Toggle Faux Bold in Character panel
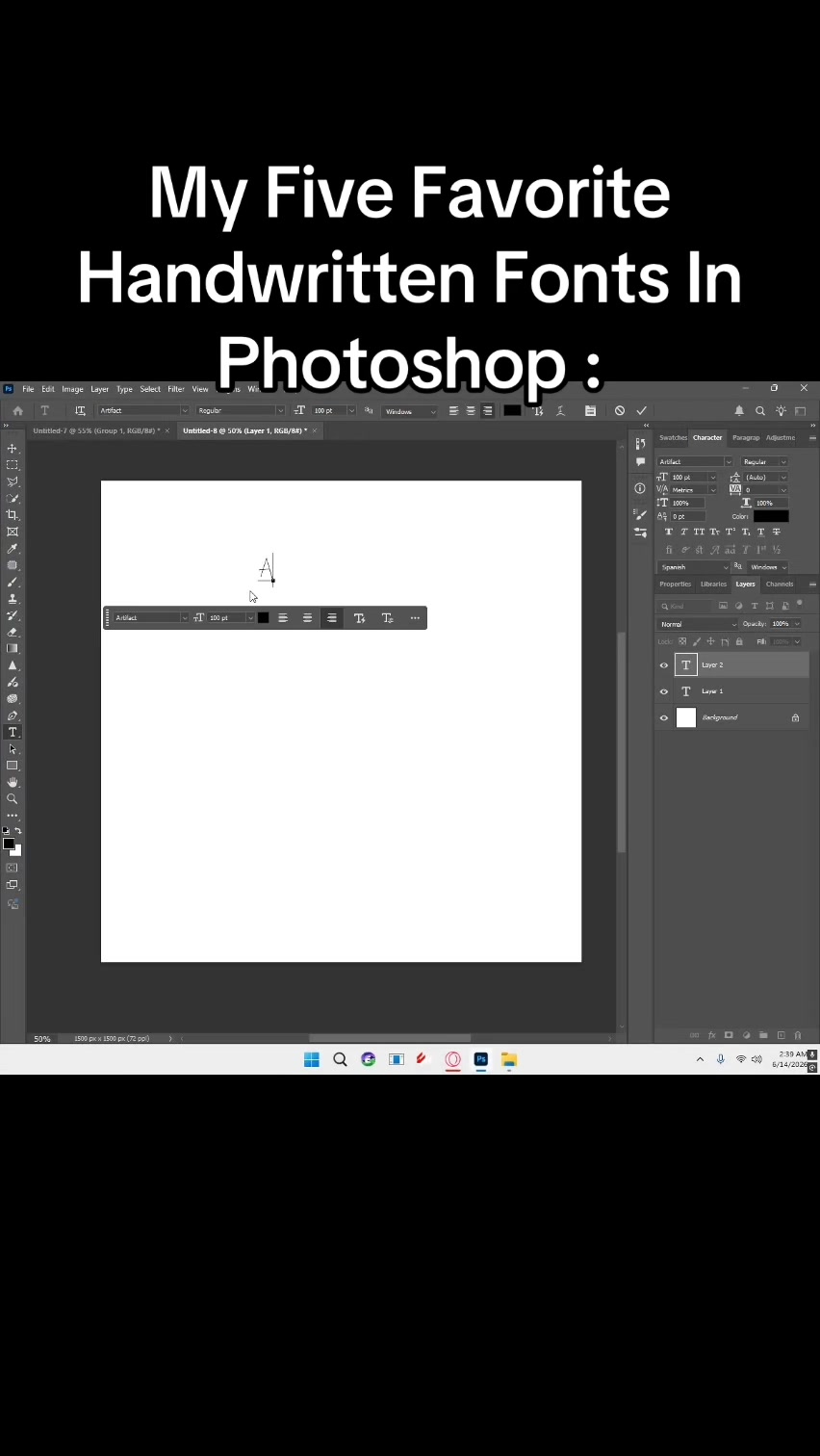The image size is (820, 1456). (669, 532)
